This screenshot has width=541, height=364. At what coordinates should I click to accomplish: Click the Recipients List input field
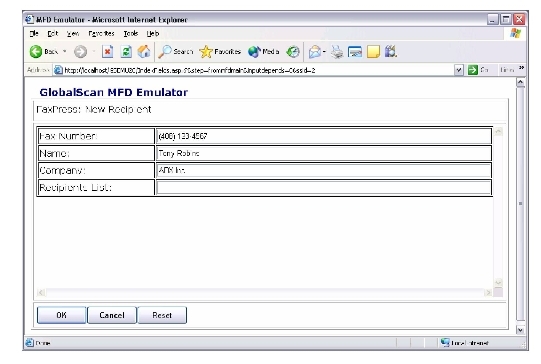pos(324,187)
